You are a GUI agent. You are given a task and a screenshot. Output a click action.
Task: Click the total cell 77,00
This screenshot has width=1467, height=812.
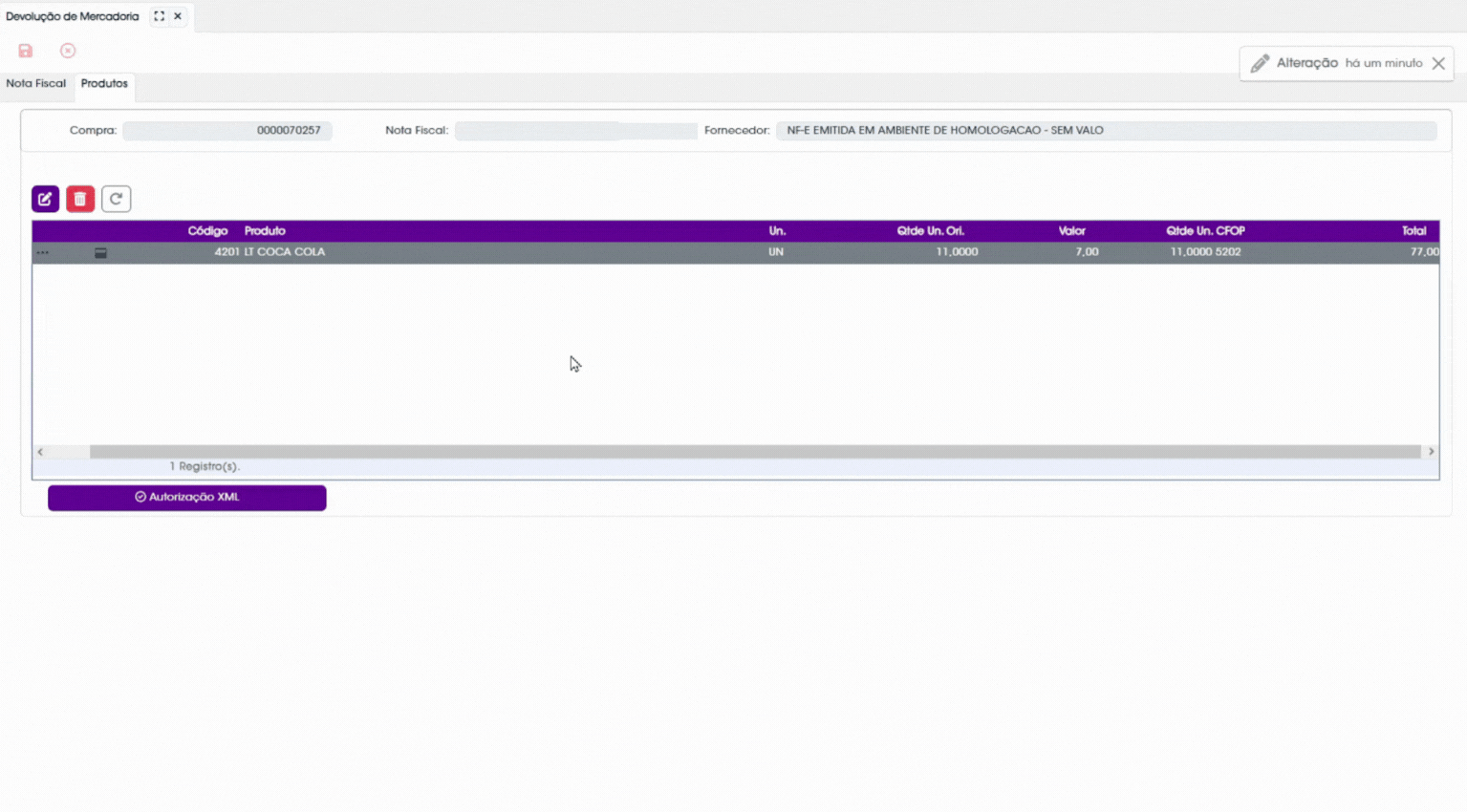1424,252
